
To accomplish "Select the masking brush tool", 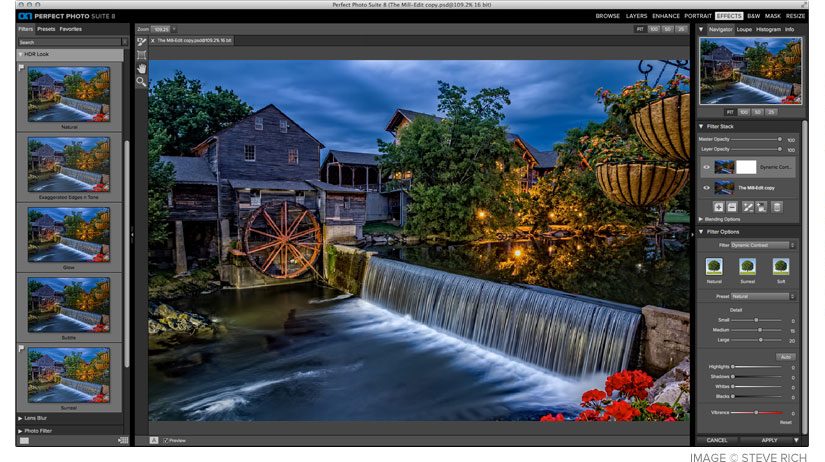I will coord(142,42).
